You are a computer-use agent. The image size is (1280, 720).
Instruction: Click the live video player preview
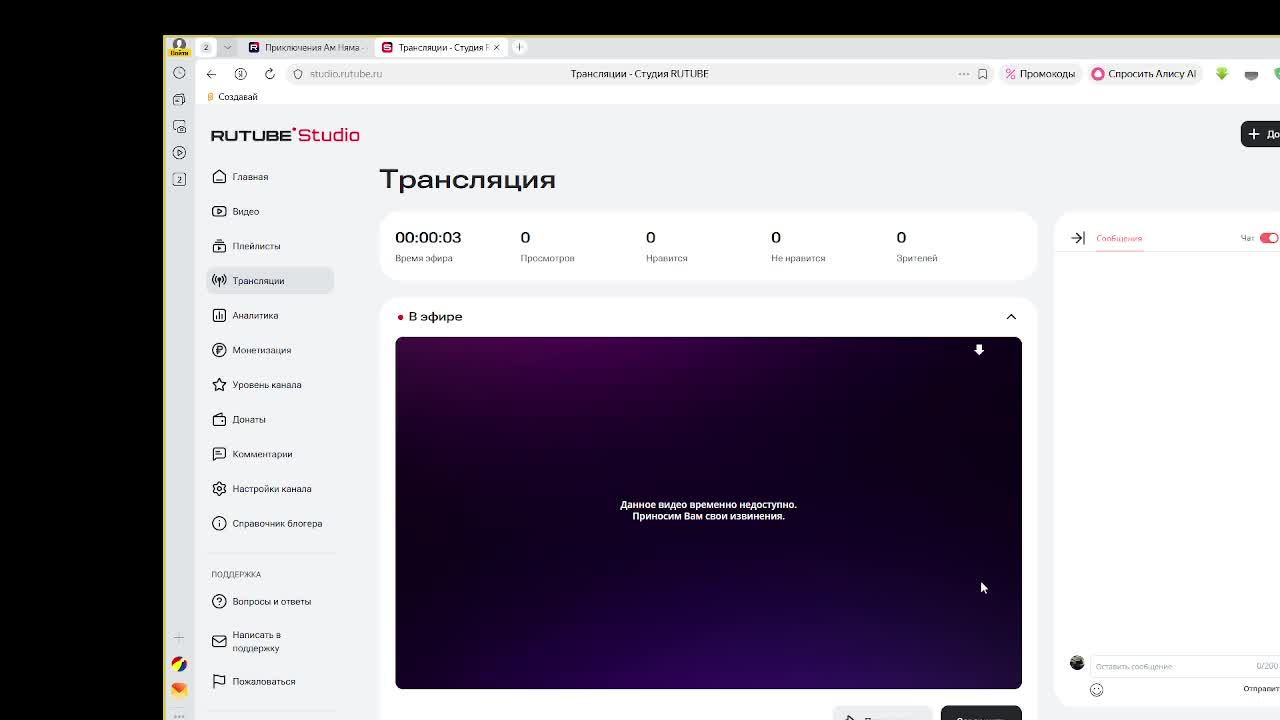click(708, 512)
